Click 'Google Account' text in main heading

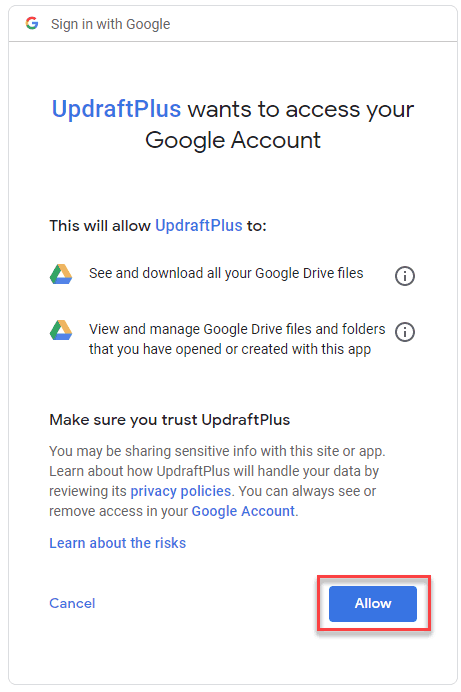233,140
